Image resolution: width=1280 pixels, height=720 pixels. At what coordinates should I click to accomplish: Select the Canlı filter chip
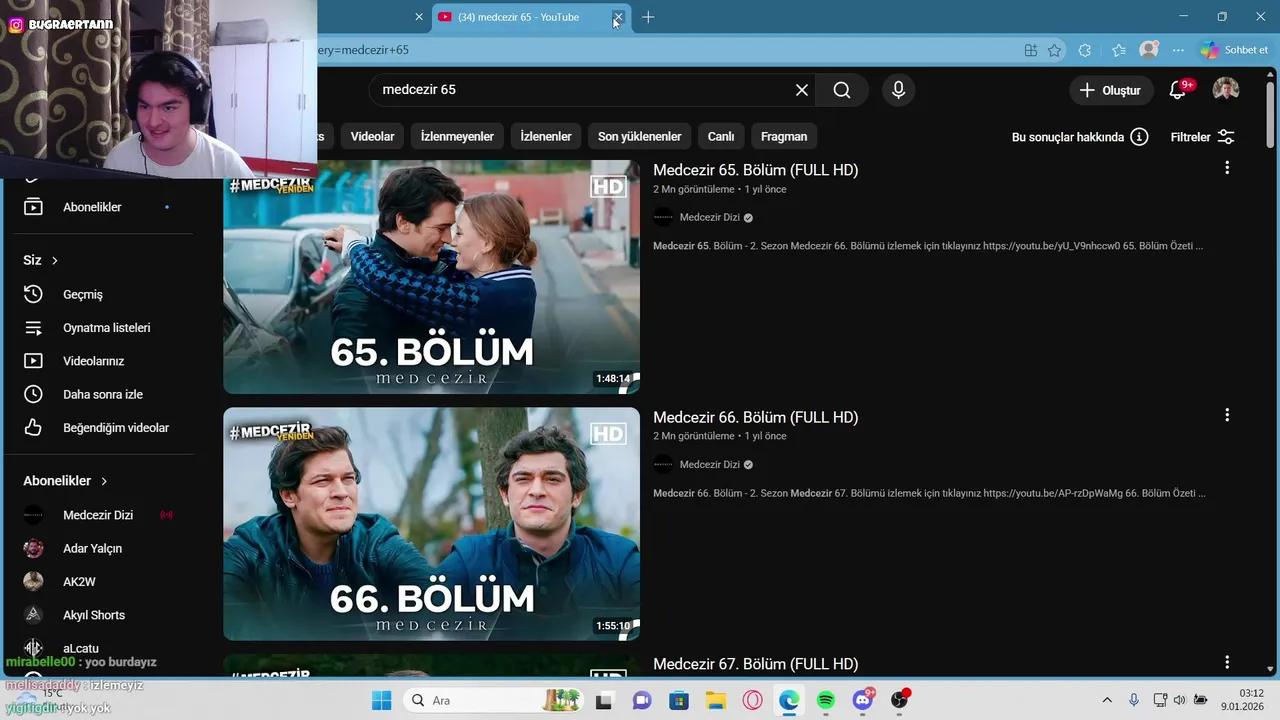pyautogui.click(x=721, y=136)
